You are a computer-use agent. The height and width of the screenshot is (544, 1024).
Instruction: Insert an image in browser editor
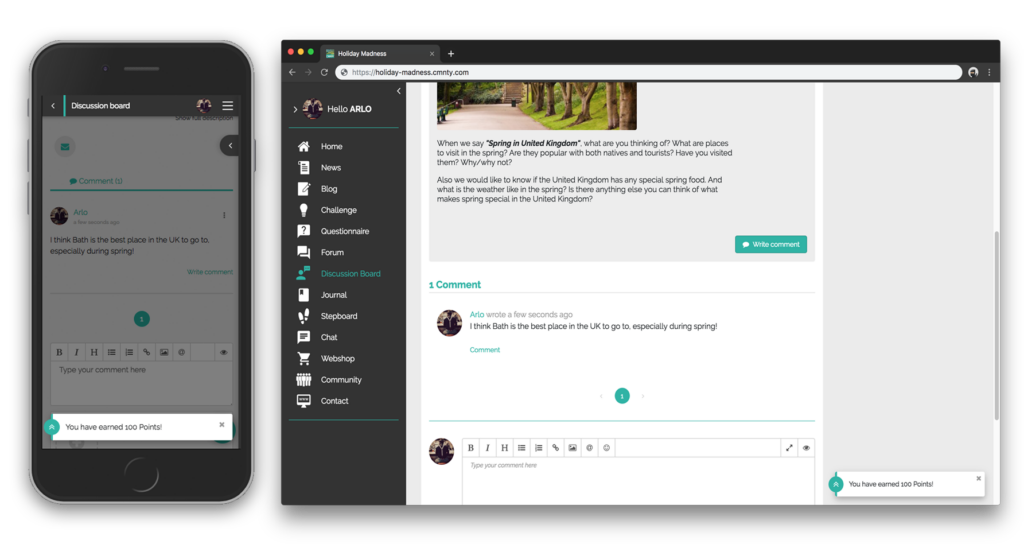(x=572, y=448)
